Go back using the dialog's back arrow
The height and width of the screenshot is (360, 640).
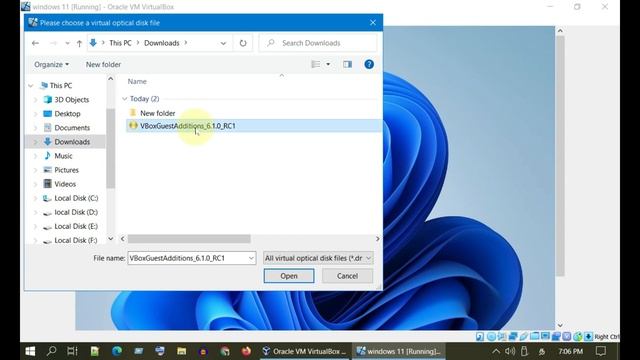tap(36, 43)
